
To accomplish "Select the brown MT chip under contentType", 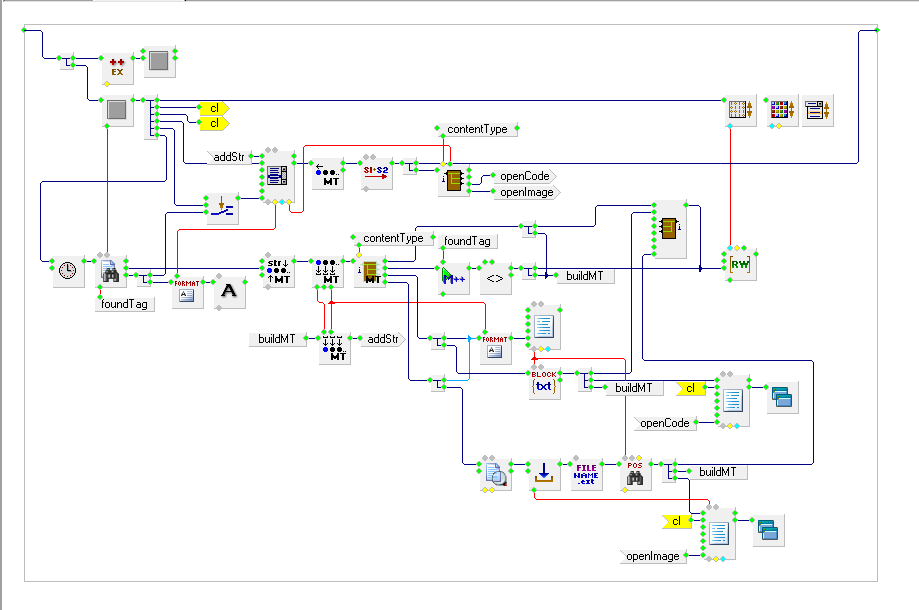I will (x=370, y=271).
